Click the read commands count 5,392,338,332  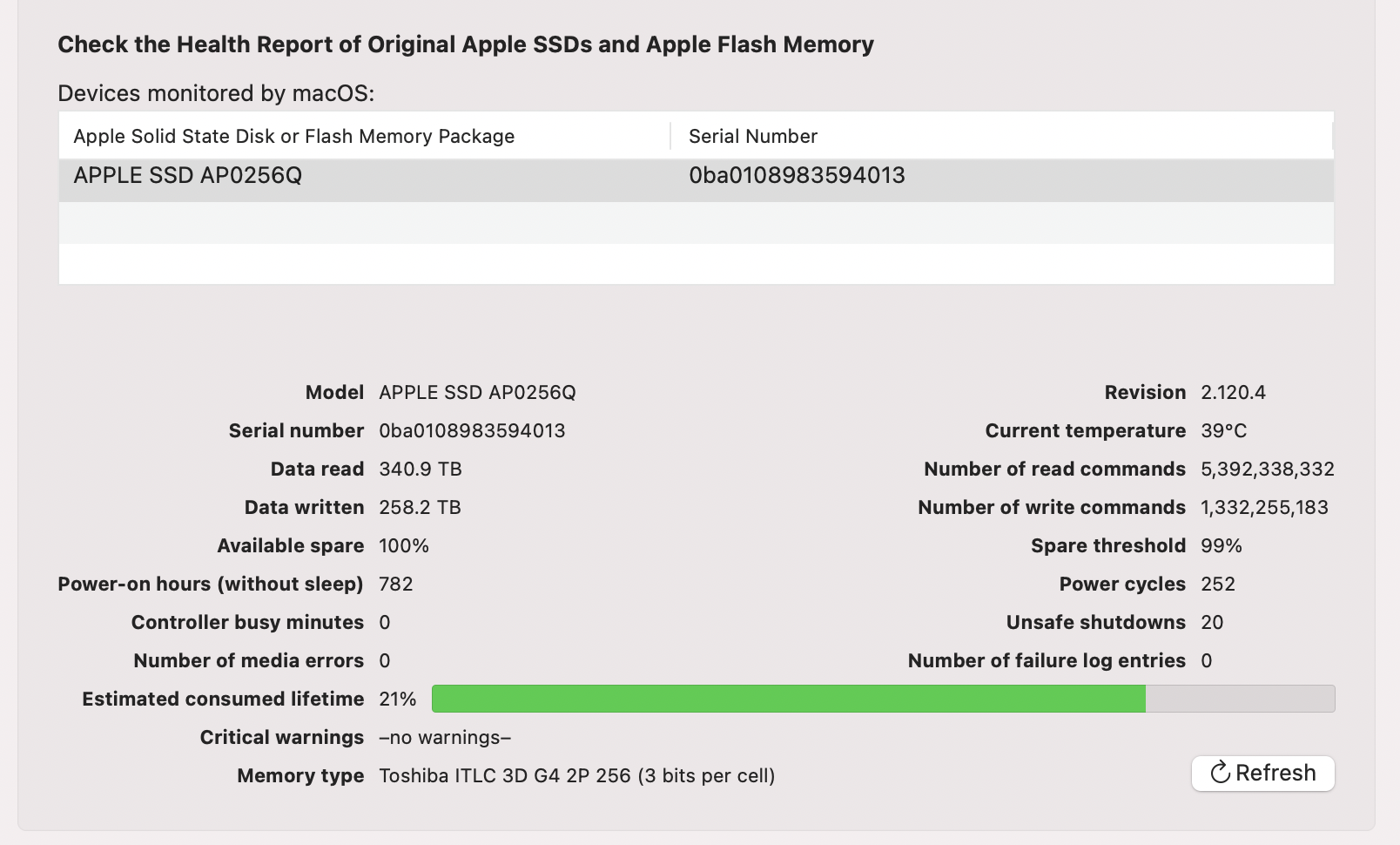pyautogui.click(x=1267, y=469)
